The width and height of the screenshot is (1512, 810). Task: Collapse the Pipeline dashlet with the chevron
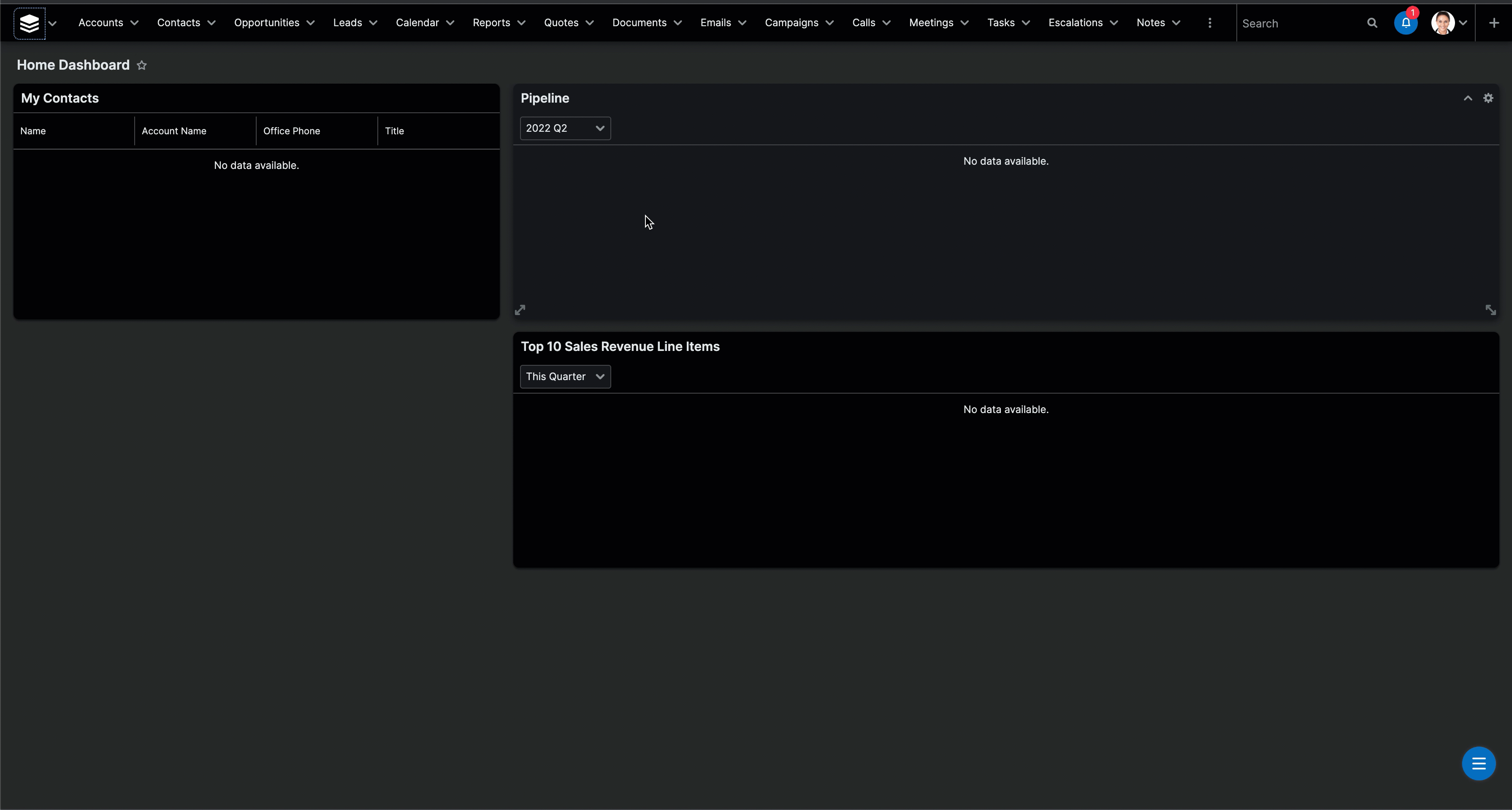pos(1467,98)
